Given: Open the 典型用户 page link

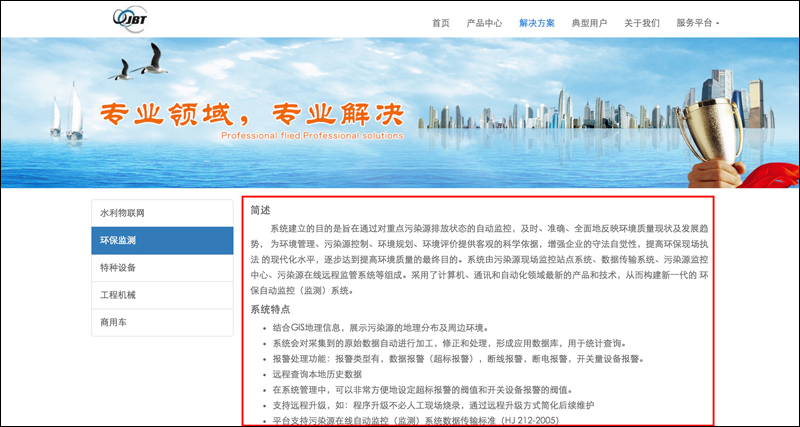Looking at the screenshot, I should 589,23.
